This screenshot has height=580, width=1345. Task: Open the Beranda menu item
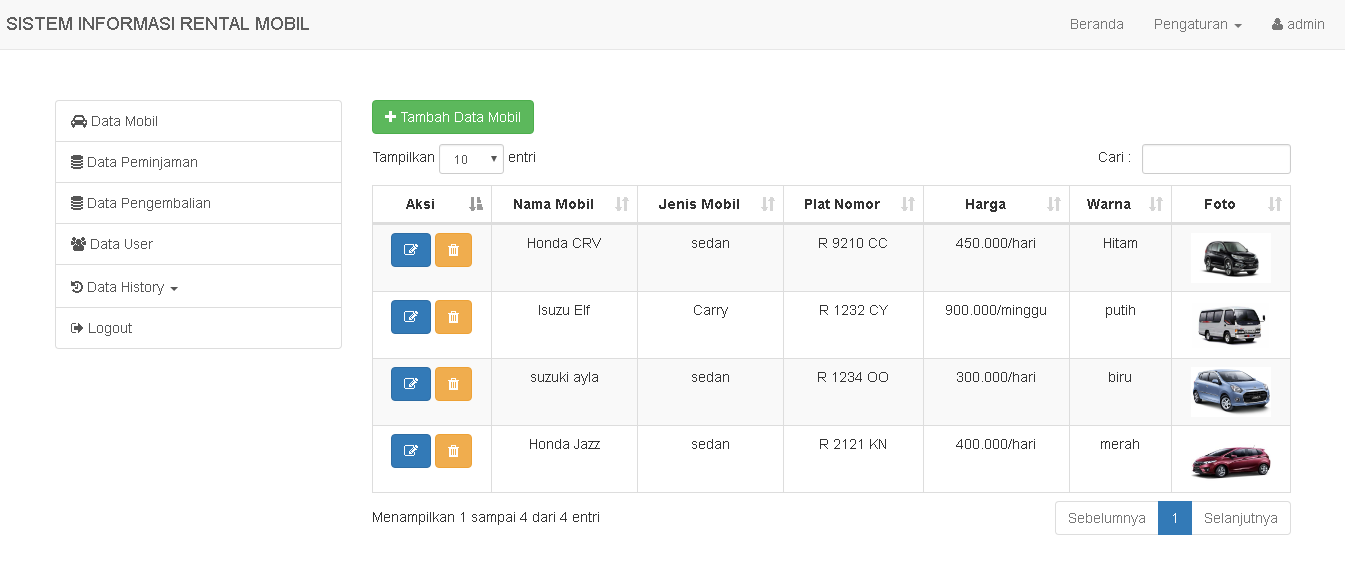[1096, 24]
